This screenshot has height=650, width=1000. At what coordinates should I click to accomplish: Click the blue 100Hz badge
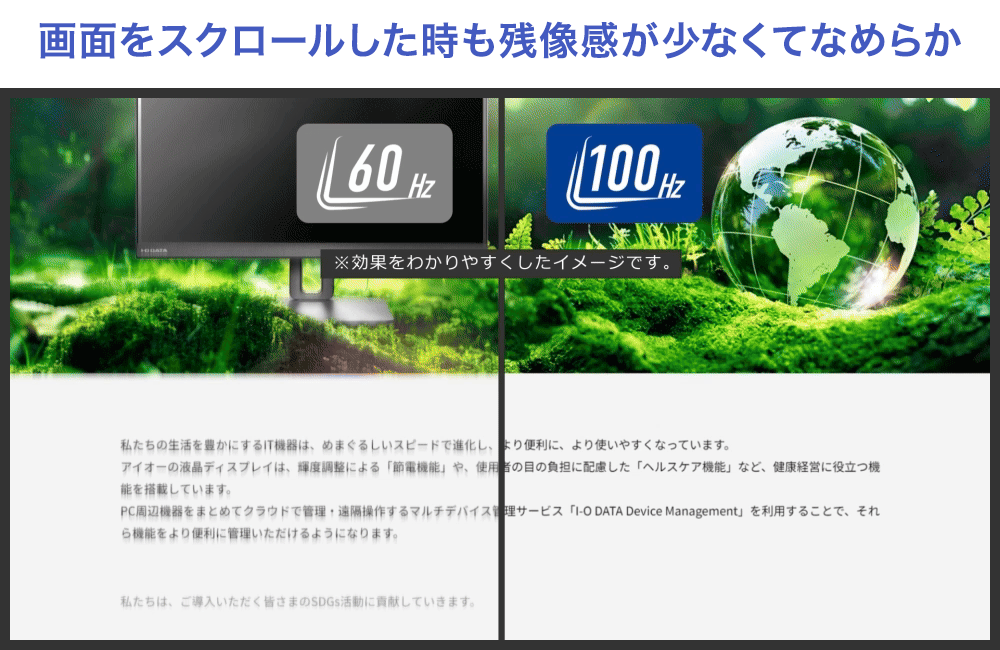tap(624, 173)
